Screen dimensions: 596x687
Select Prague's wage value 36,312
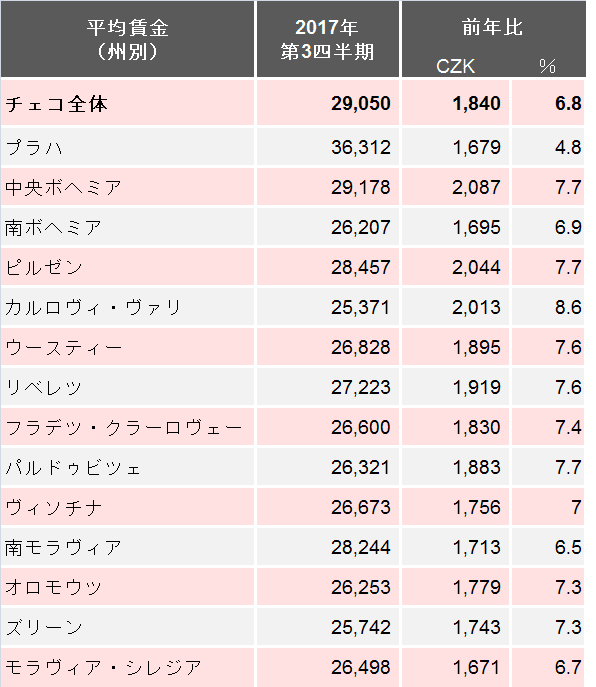coord(361,147)
